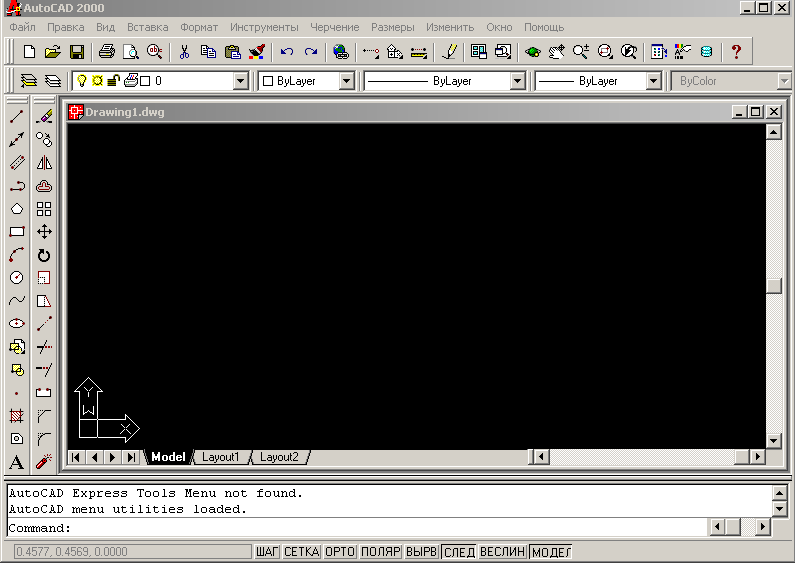Screen dimensions: 795x563
Task: Toggle СЛЕД object snap tracking
Action: click(459, 552)
